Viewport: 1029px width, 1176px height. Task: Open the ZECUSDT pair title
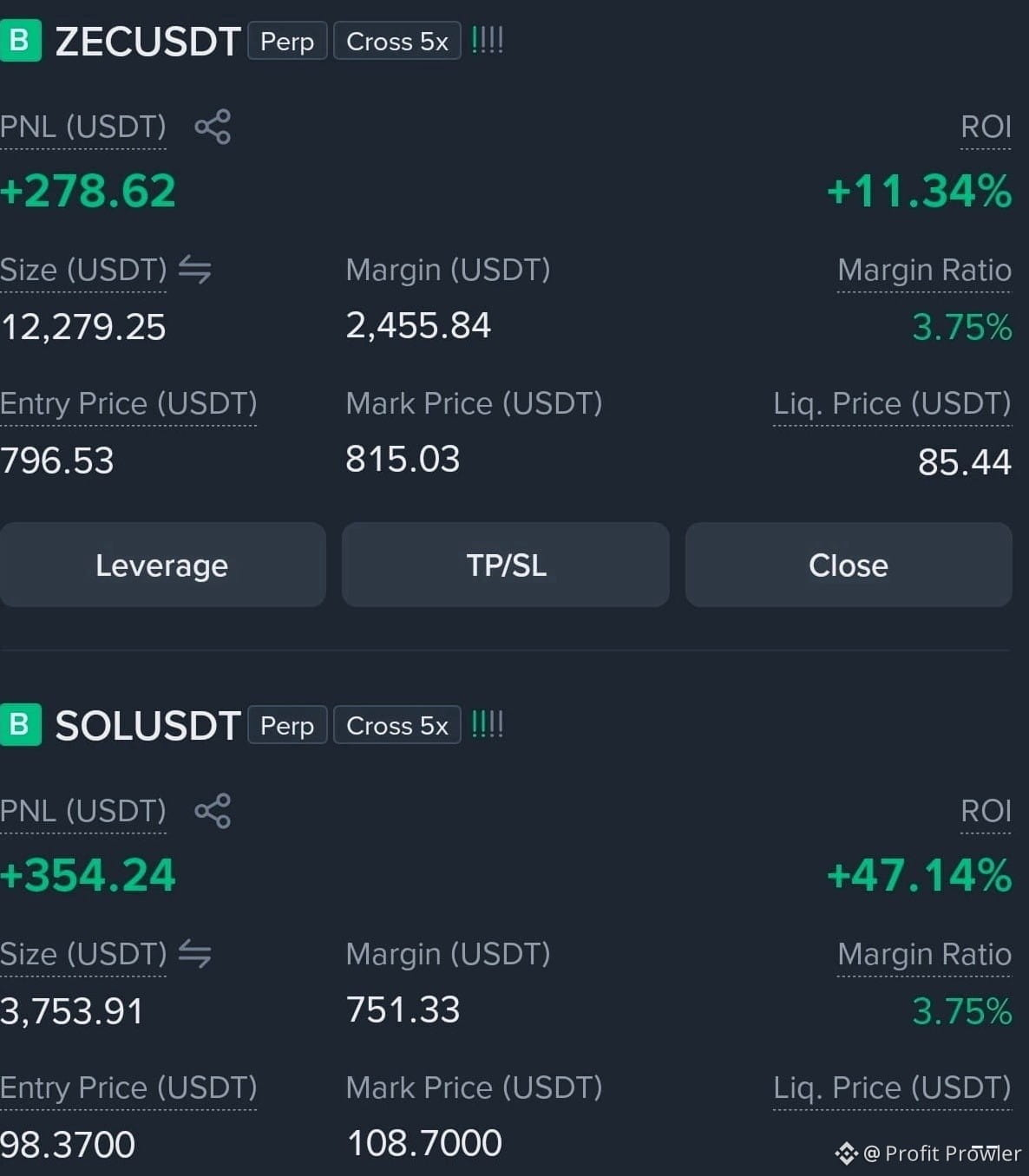coord(147,42)
